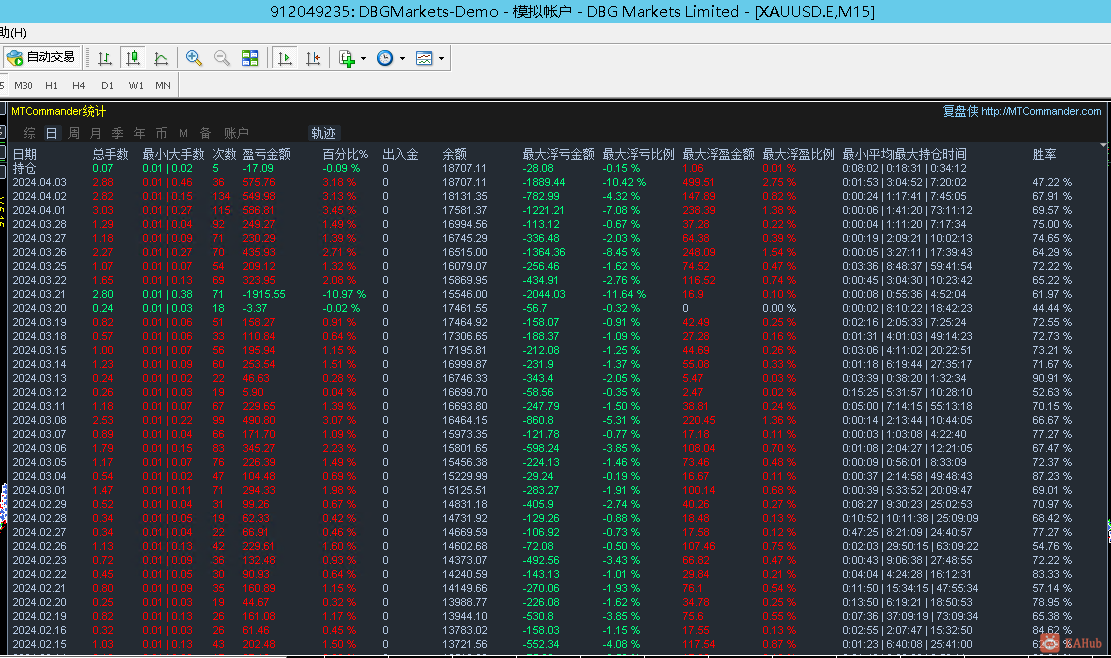Click the 90.91 % win rate value
Screen dimensions: 1111x658
1052,378
